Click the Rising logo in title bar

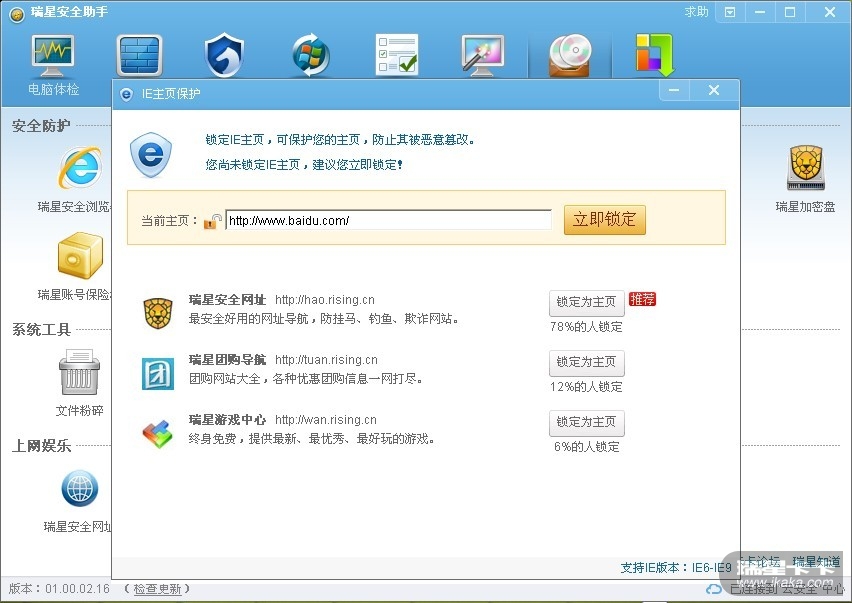point(17,14)
